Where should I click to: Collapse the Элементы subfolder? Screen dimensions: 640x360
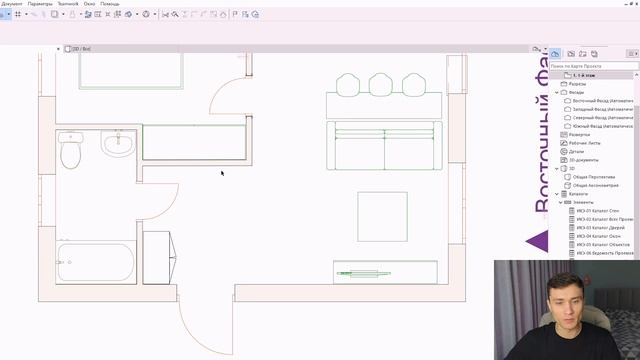(560, 202)
